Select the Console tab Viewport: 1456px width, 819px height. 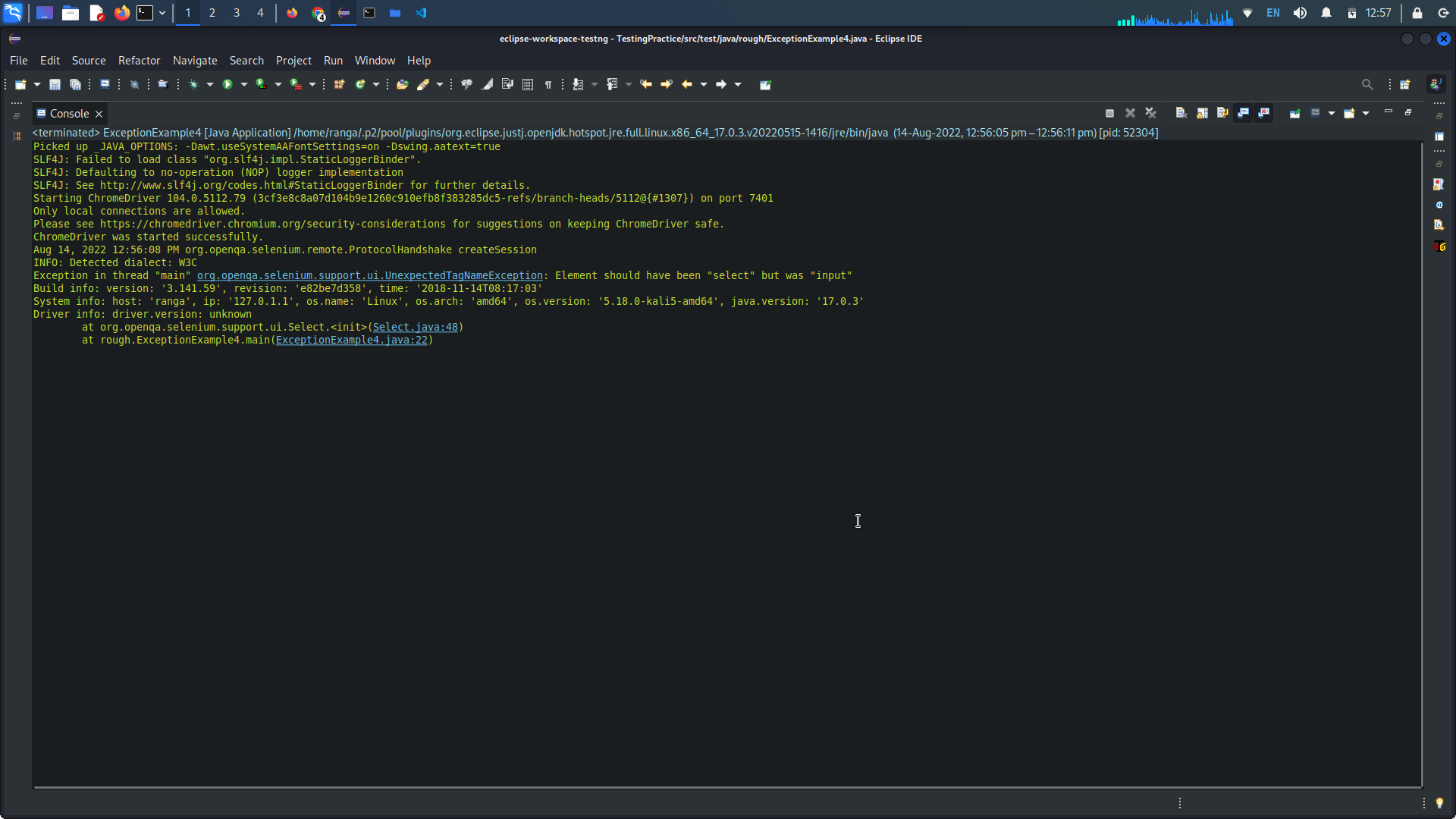click(69, 114)
